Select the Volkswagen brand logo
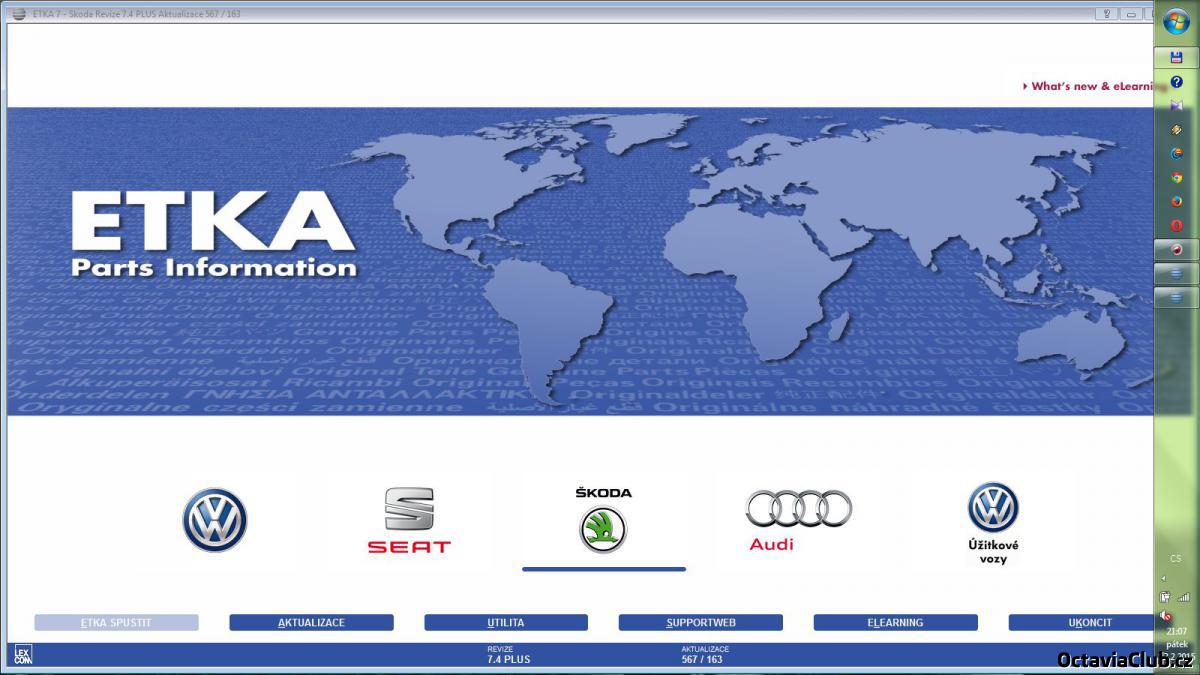Viewport: 1200px width, 675px height. [x=215, y=520]
